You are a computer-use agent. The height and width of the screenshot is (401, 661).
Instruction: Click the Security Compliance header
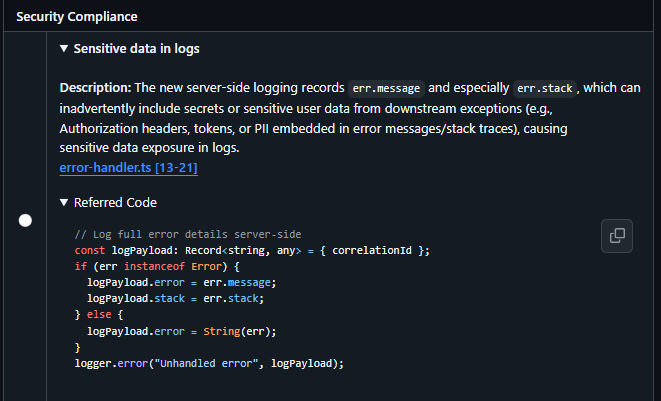coord(77,16)
